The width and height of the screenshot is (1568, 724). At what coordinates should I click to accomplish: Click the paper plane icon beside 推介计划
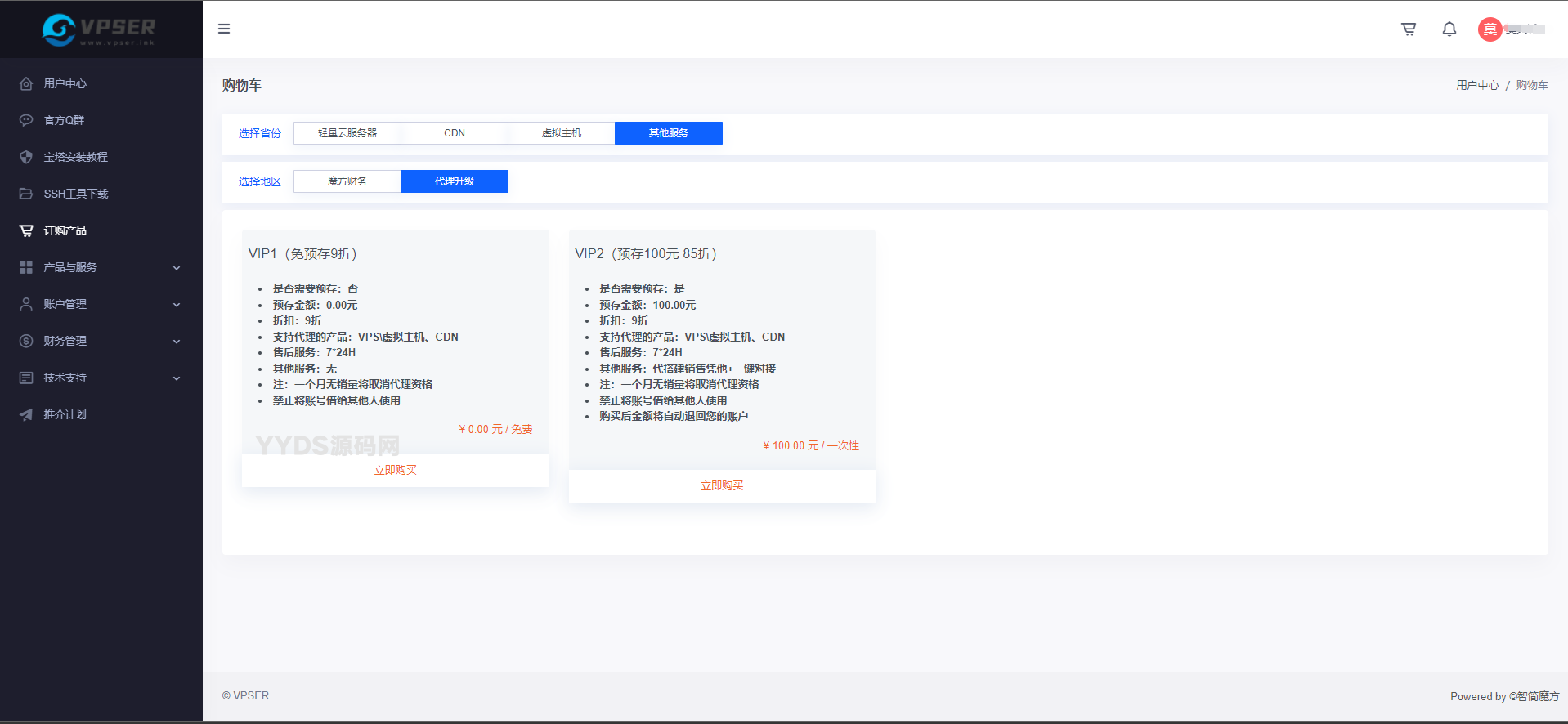[26, 414]
